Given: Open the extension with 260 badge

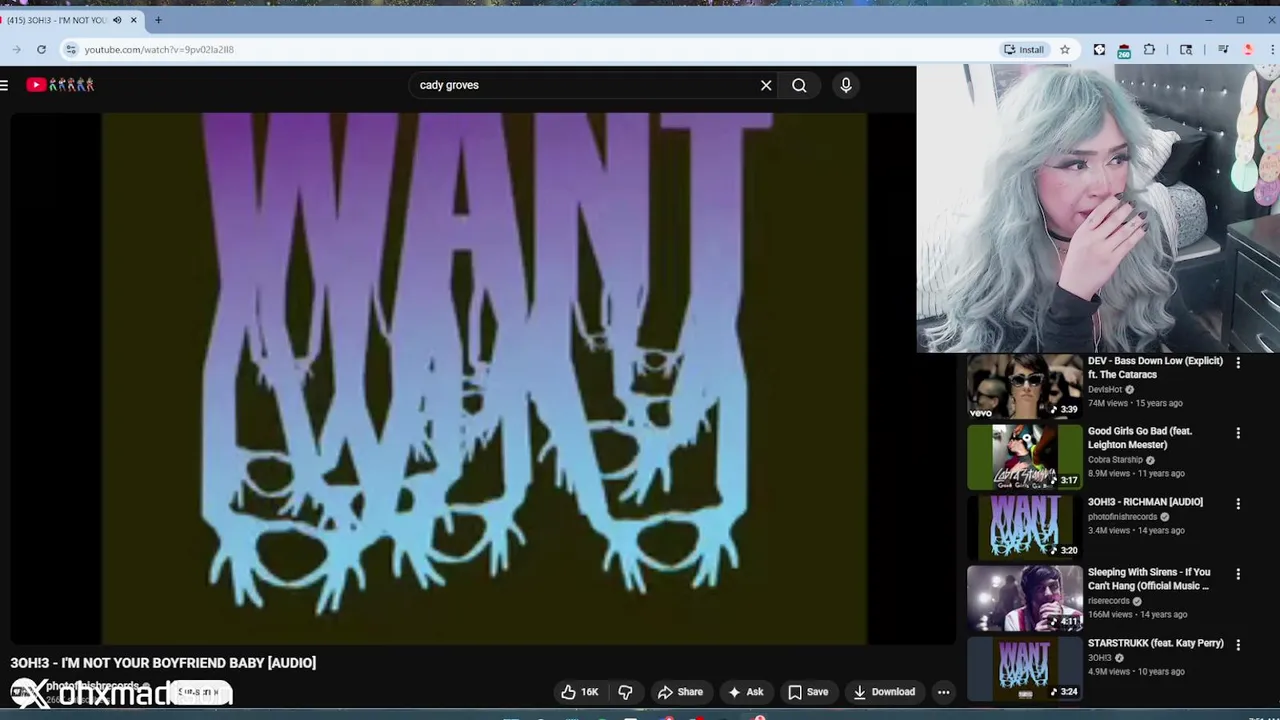Looking at the screenshot, I should coord(1124,50).
